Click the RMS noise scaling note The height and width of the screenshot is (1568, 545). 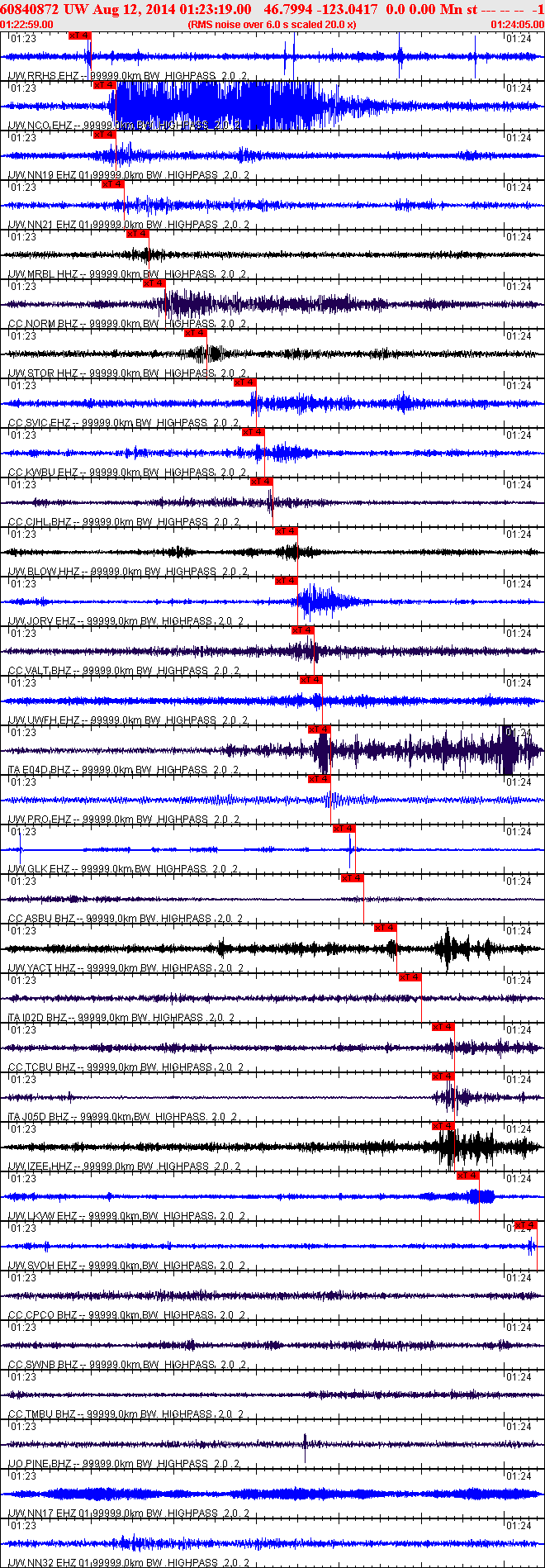point(272,24)
